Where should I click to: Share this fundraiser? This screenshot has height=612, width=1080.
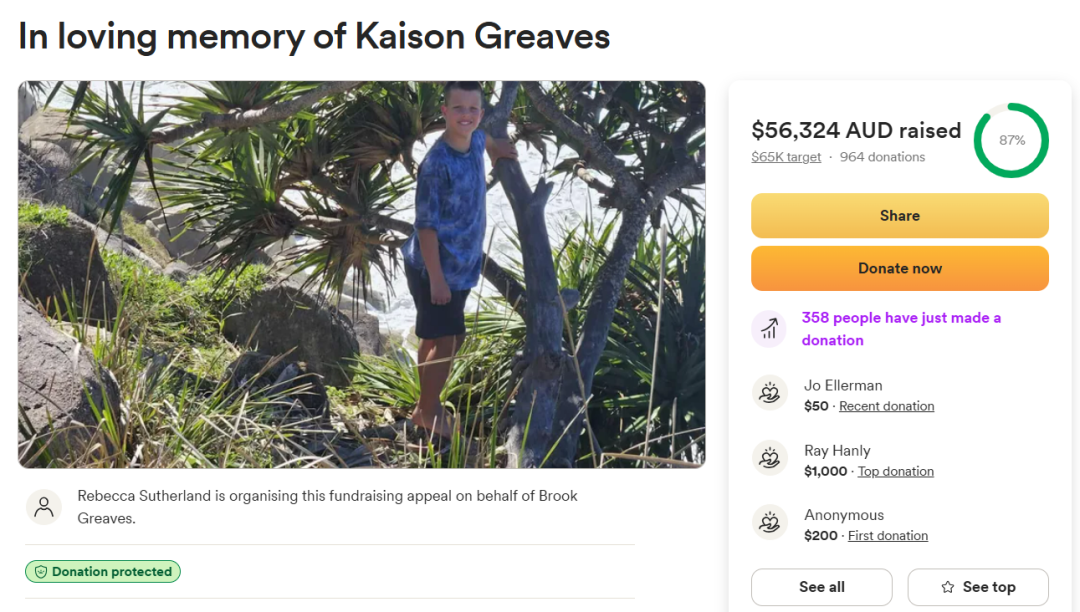click(900, 215)
